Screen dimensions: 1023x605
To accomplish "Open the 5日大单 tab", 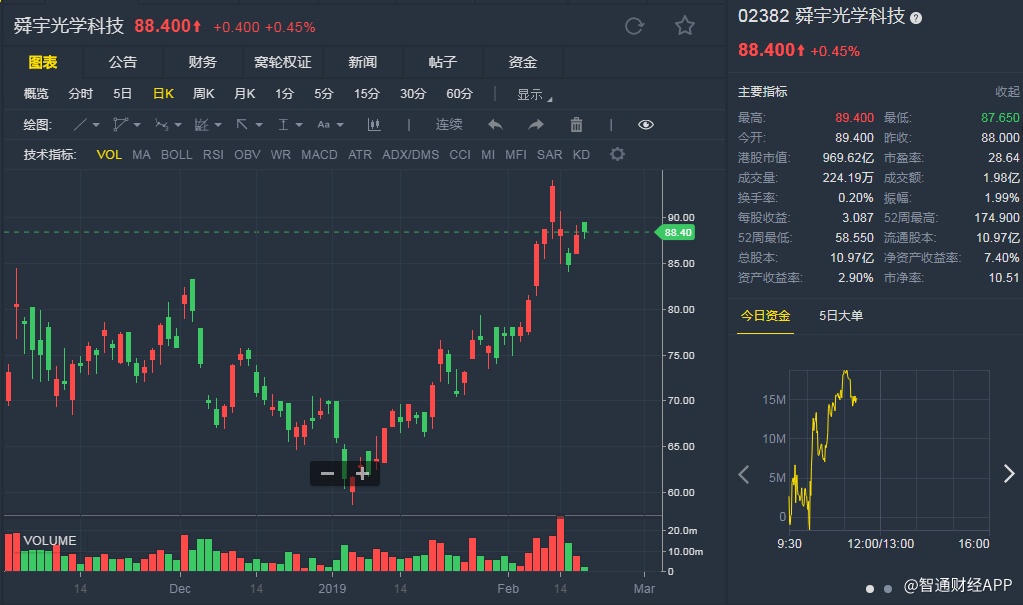I will point(840,316).
